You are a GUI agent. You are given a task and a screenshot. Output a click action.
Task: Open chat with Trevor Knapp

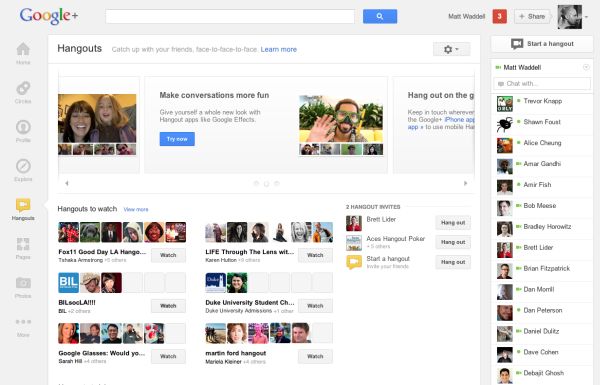point(543,104)
